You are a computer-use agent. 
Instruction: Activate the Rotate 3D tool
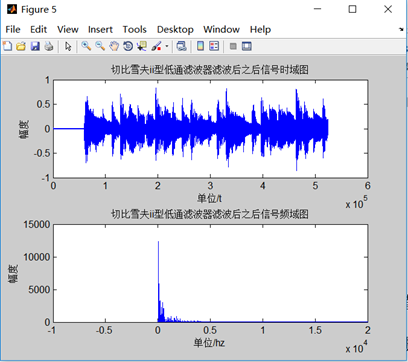coord(128,46)
